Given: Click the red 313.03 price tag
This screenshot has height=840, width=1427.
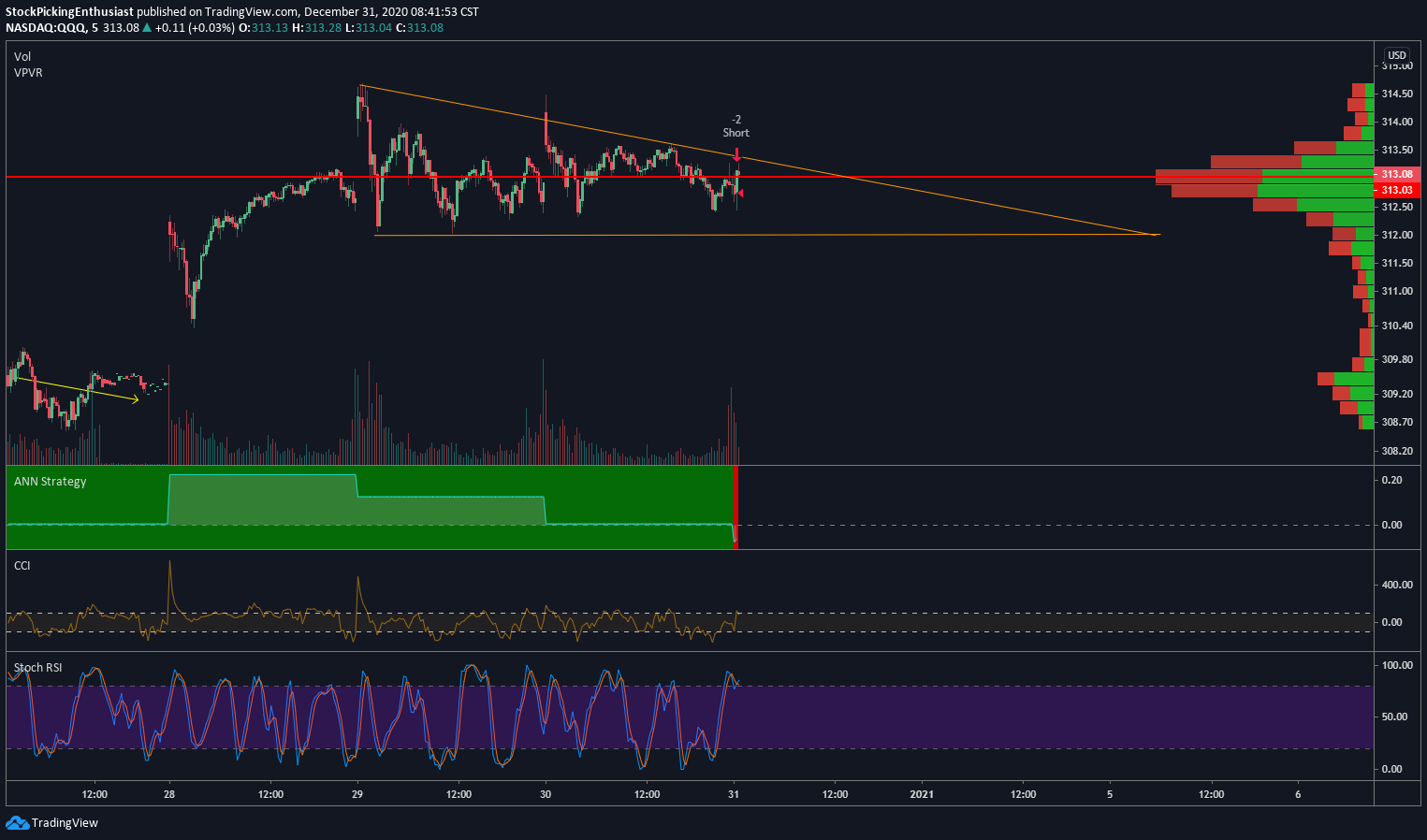Looking at the screenshot, I should pyautogui.click(x=1397, y=190).
